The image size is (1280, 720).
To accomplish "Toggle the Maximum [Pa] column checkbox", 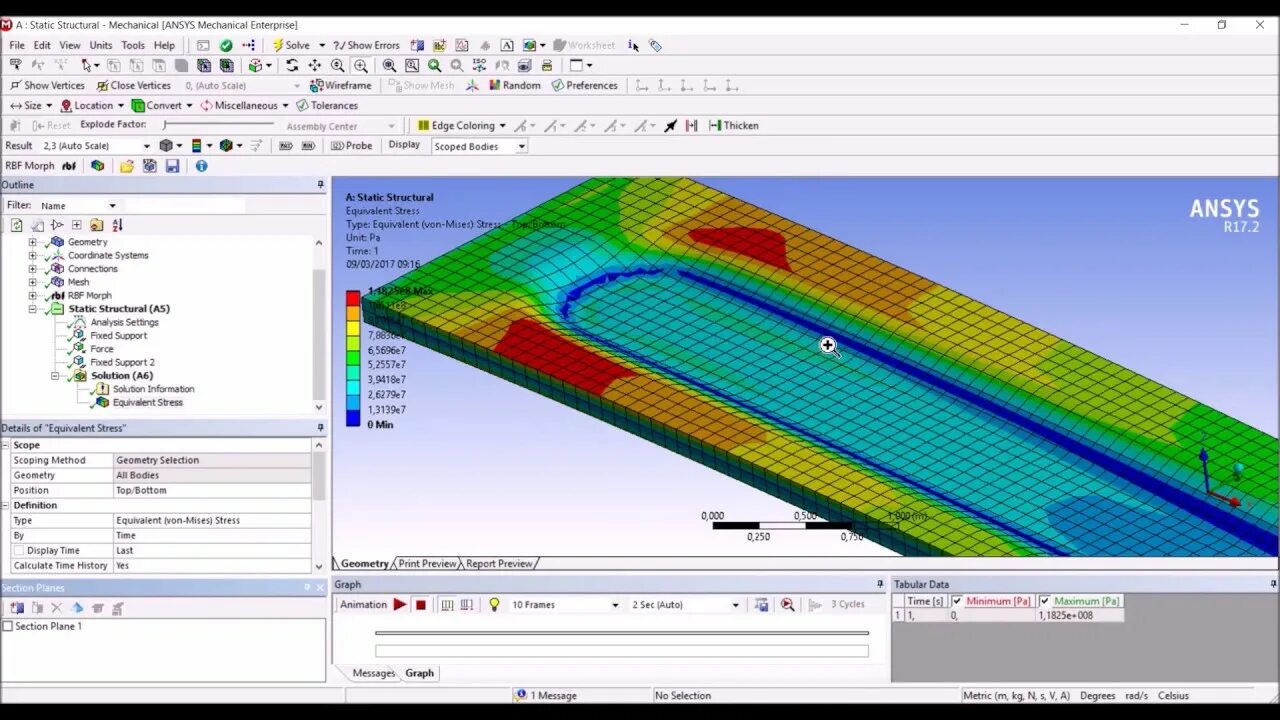I will [1045, 601].
